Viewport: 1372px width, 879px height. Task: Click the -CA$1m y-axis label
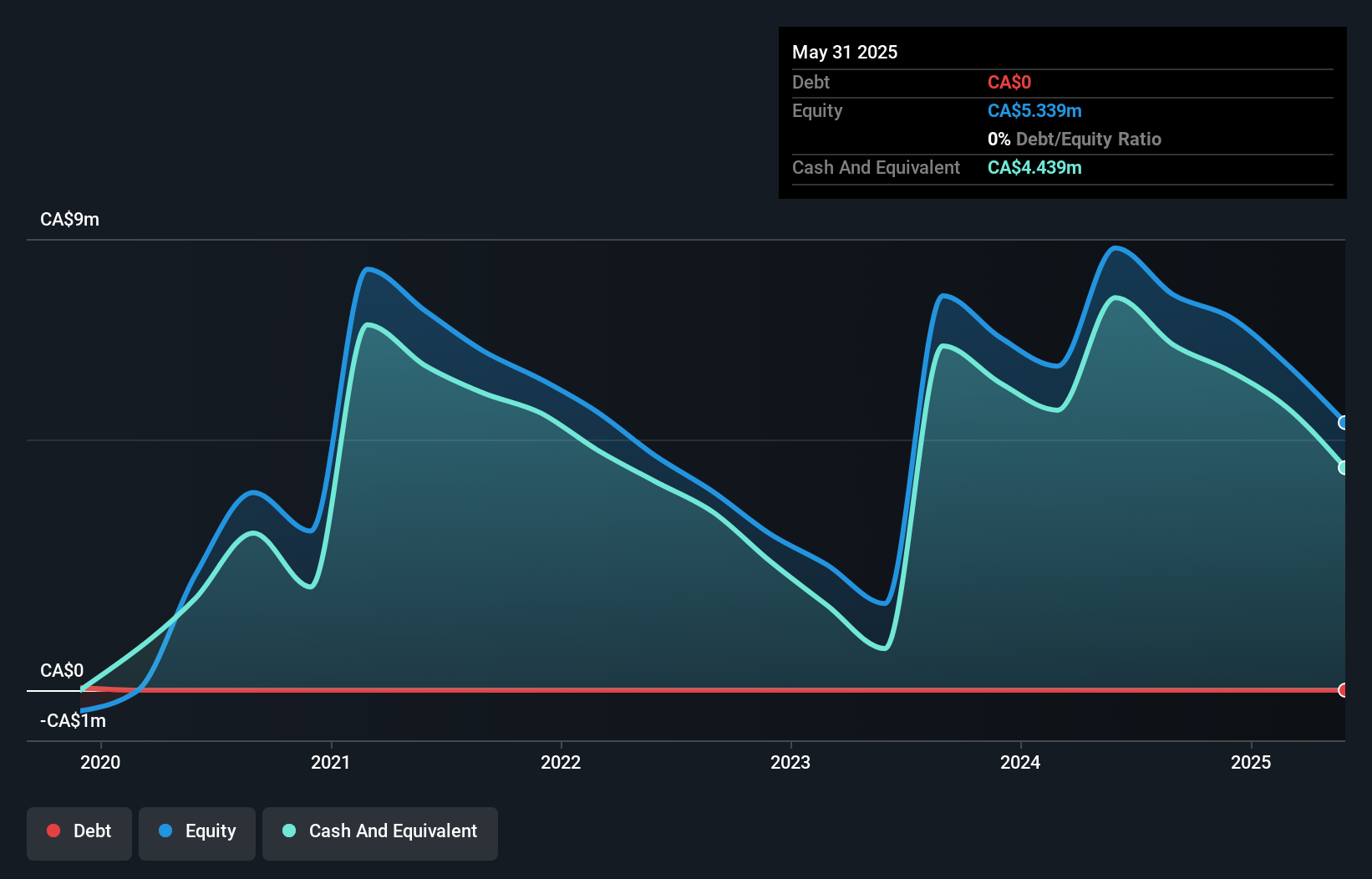(x=73, y=721)
